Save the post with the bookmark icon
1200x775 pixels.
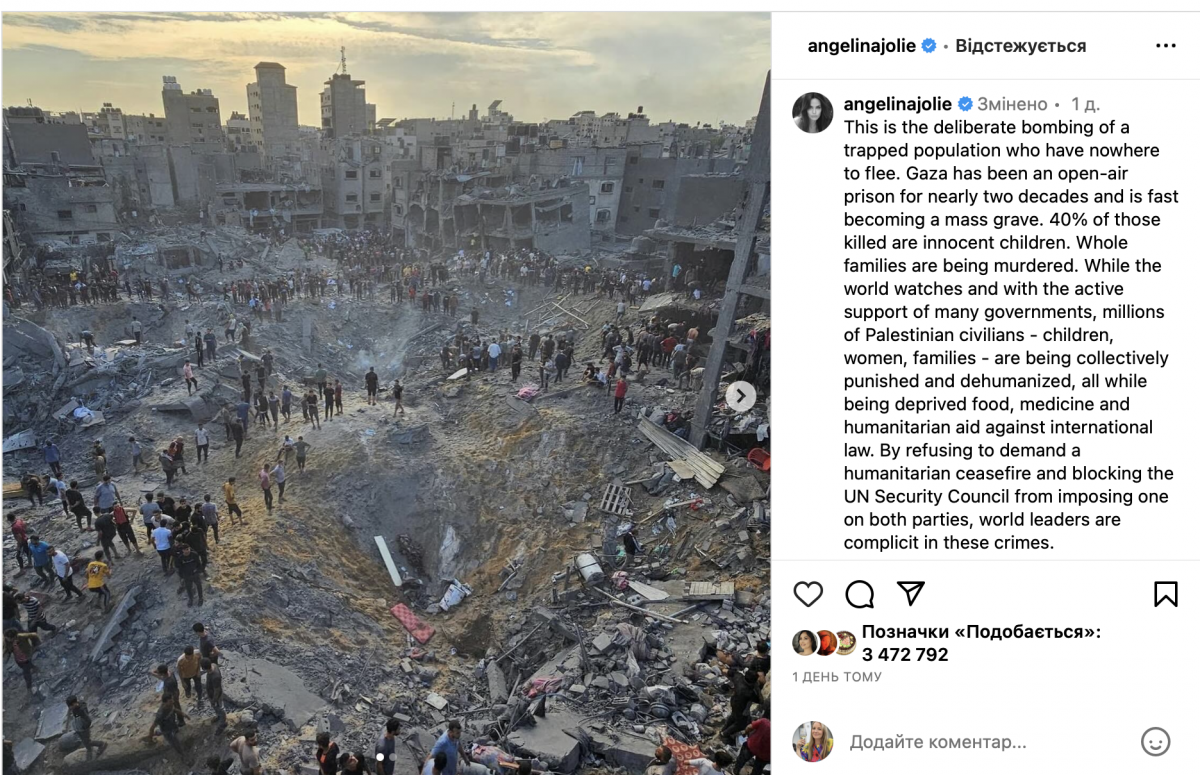tap(1166, 594)
